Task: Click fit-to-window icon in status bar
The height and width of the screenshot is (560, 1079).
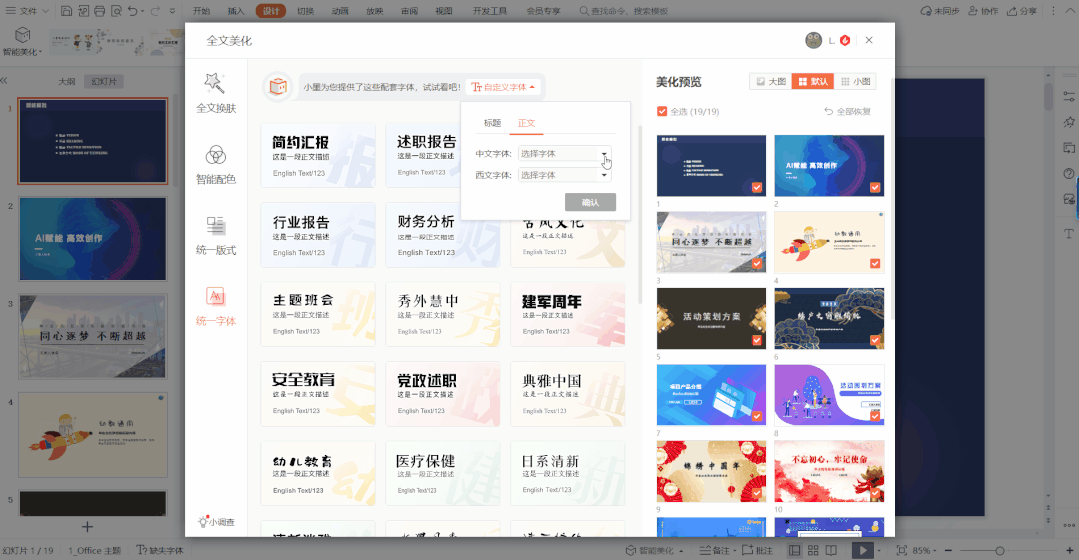Action: 901,550
